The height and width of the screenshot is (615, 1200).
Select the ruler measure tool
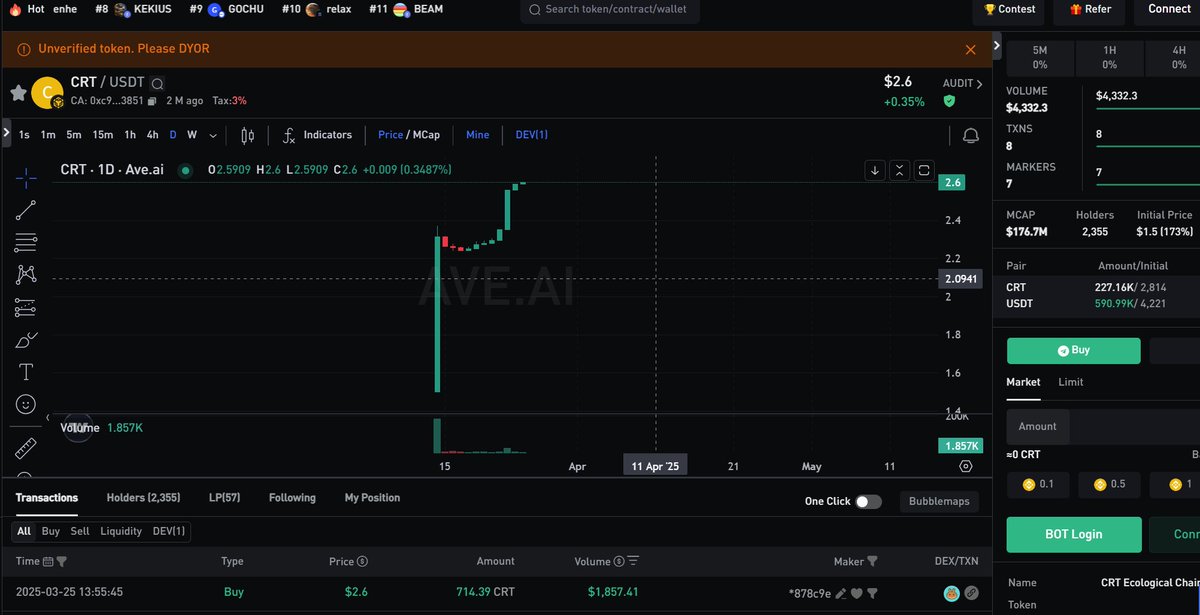coord(26,447)
